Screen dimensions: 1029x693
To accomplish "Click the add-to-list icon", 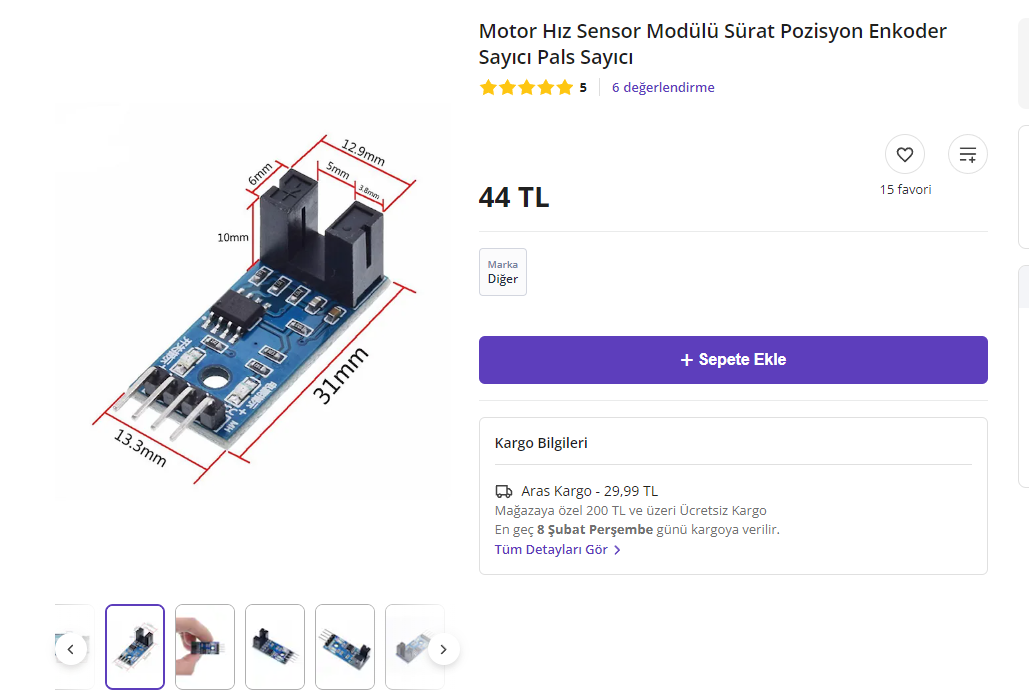I will (968, 155).
